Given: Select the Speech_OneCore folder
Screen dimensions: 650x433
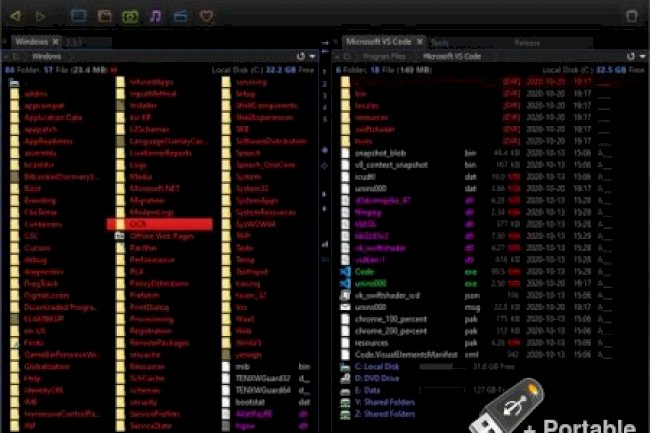Looking at the screenshot, I should click(x=265, y=165).
